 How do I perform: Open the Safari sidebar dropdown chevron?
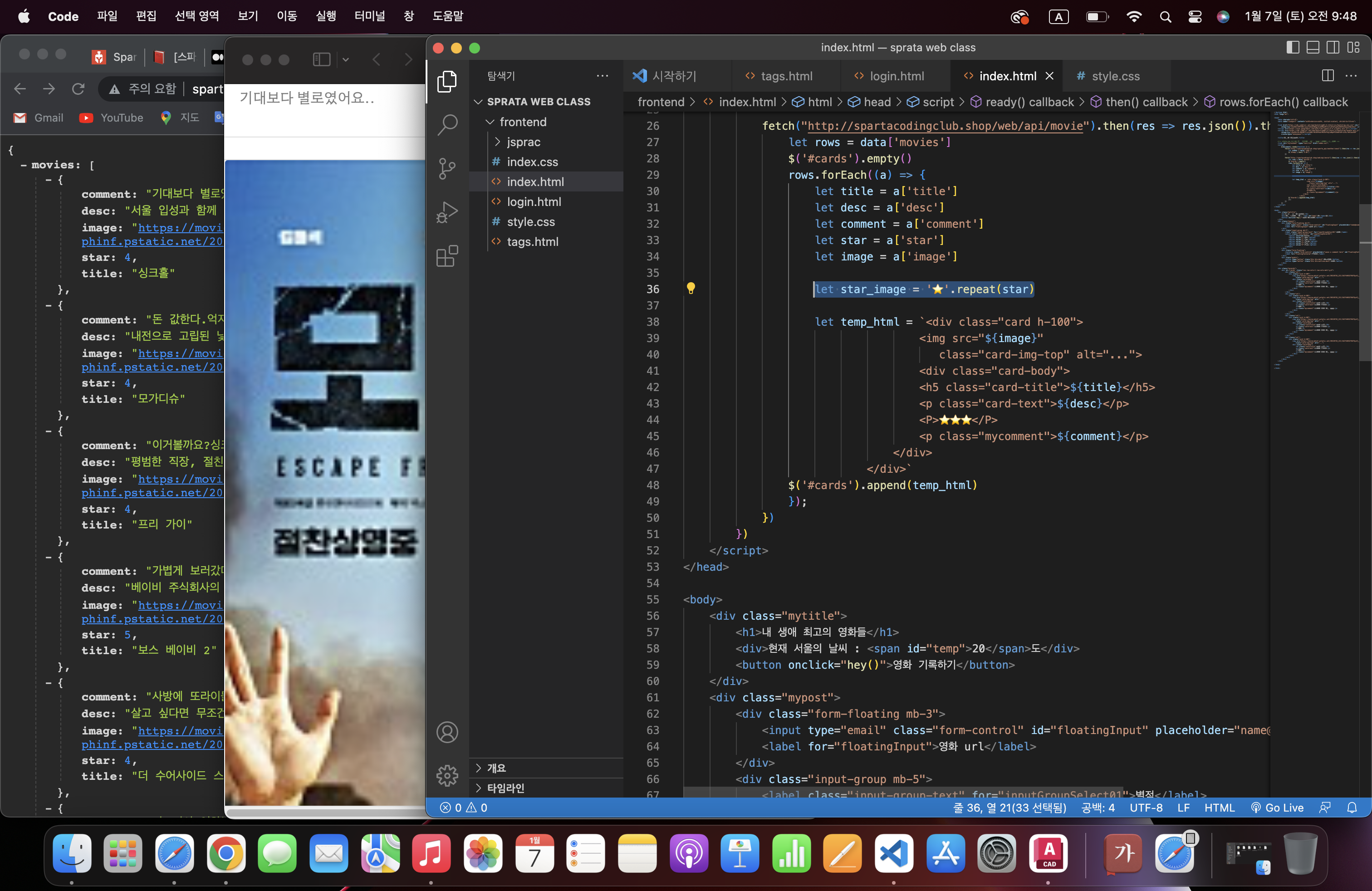346,59
